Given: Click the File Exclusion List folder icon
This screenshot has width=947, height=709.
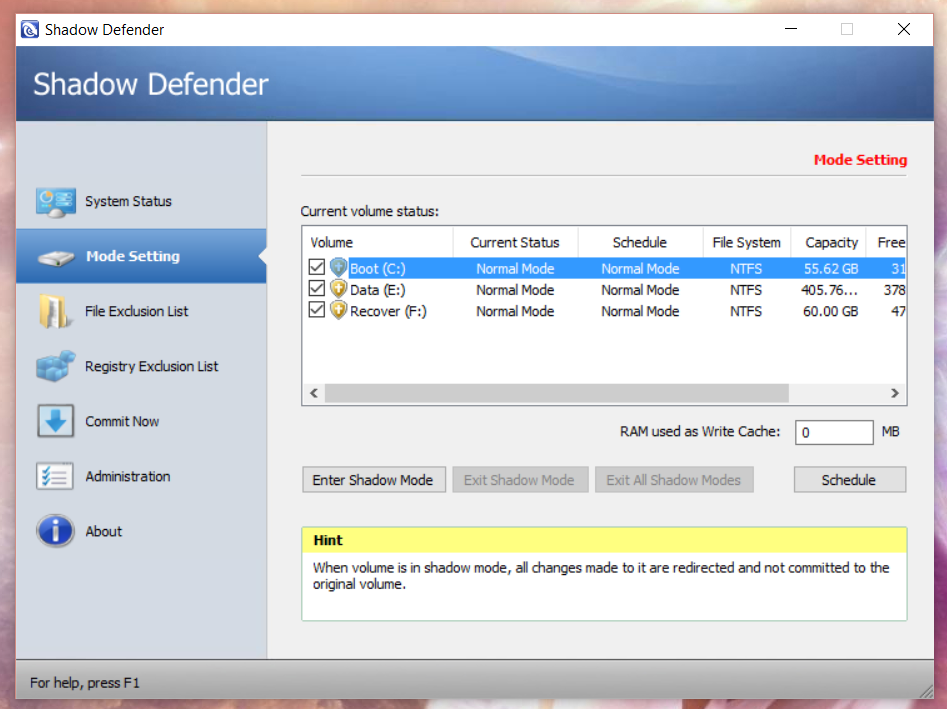Looking at the screenshot, I should point(55,312).
